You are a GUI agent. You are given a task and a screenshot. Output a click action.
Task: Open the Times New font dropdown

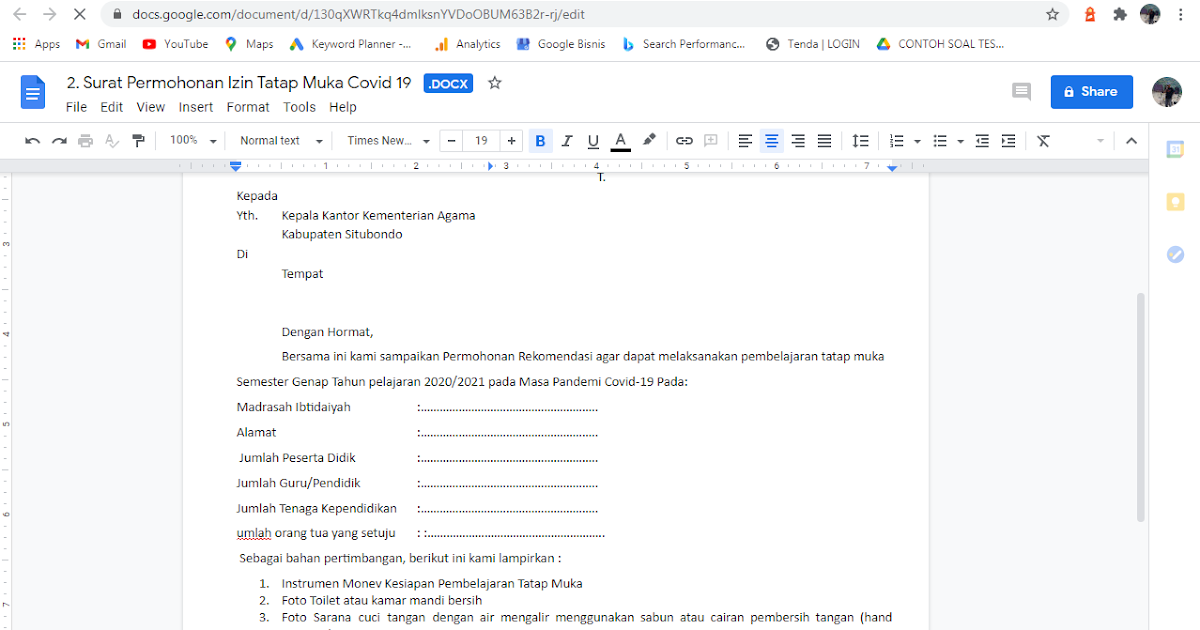tap(388, 141)
